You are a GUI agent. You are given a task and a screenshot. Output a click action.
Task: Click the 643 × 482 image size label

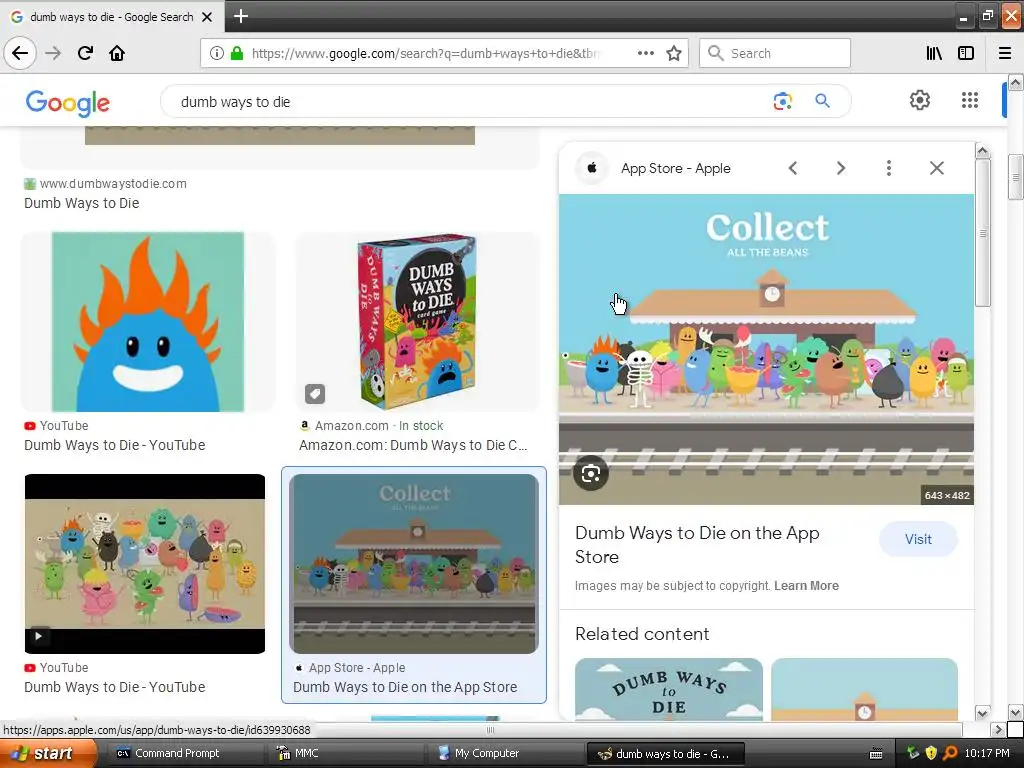click(x=947, y=496)
